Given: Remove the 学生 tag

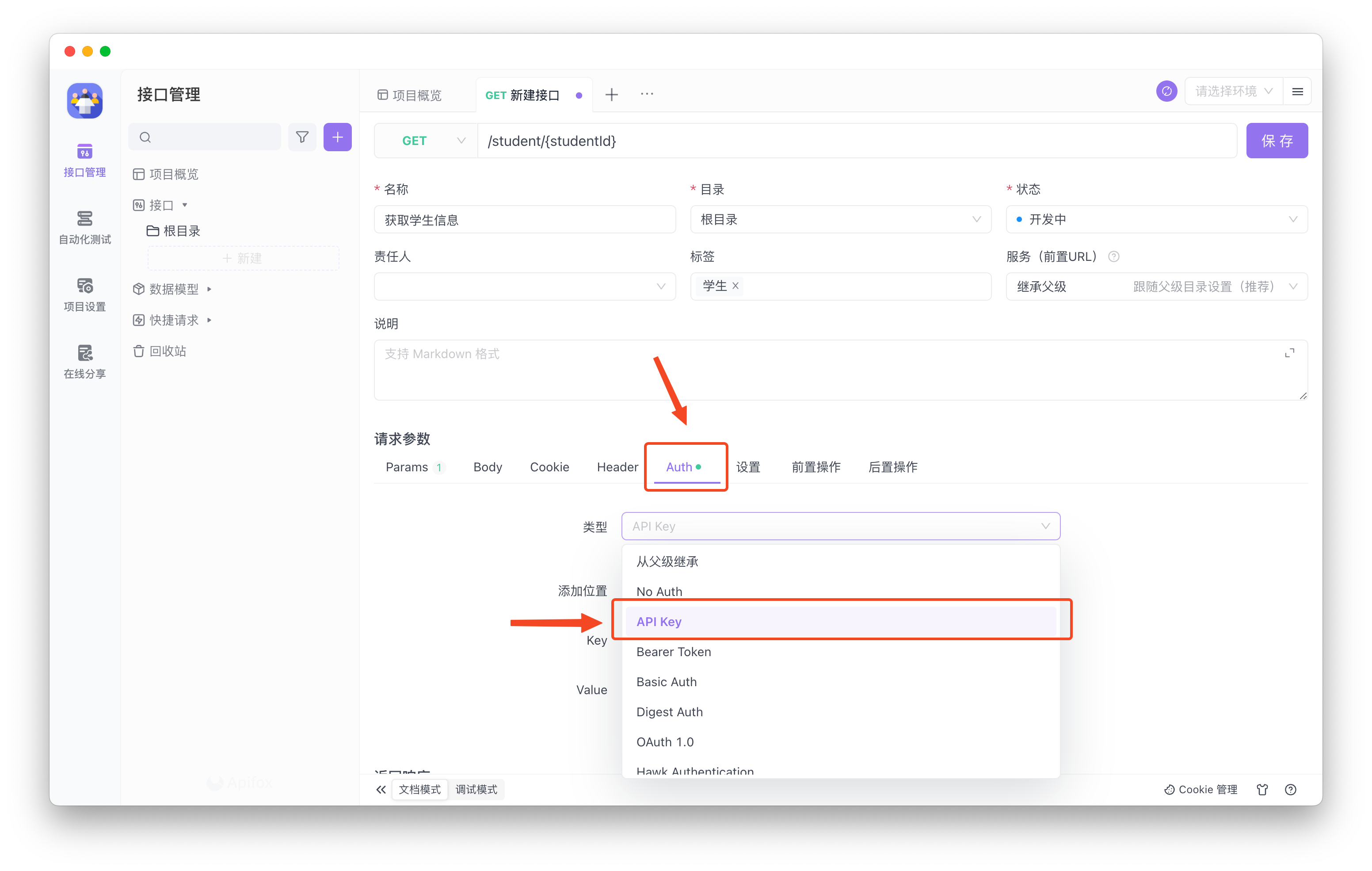Looking at the screenshot, I should (736, 286).
